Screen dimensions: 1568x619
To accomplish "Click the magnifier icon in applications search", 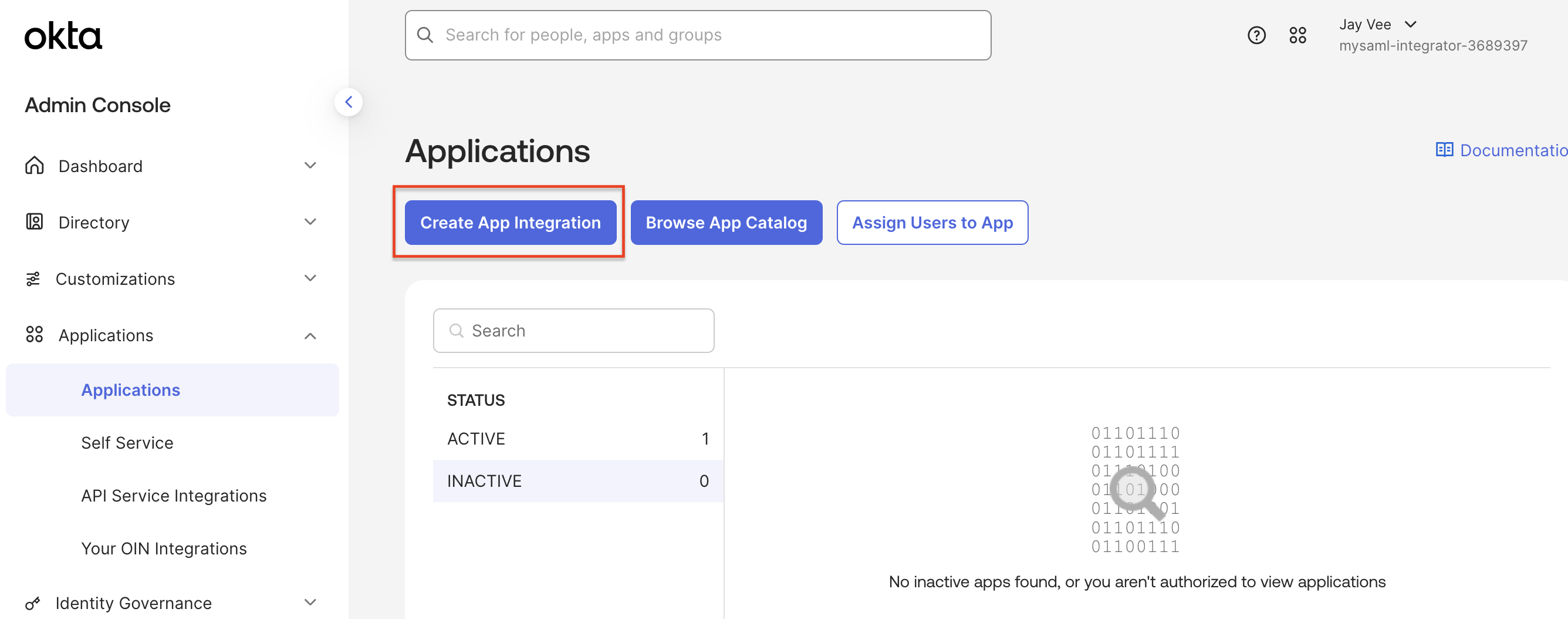I will click(x=456, y=330).
